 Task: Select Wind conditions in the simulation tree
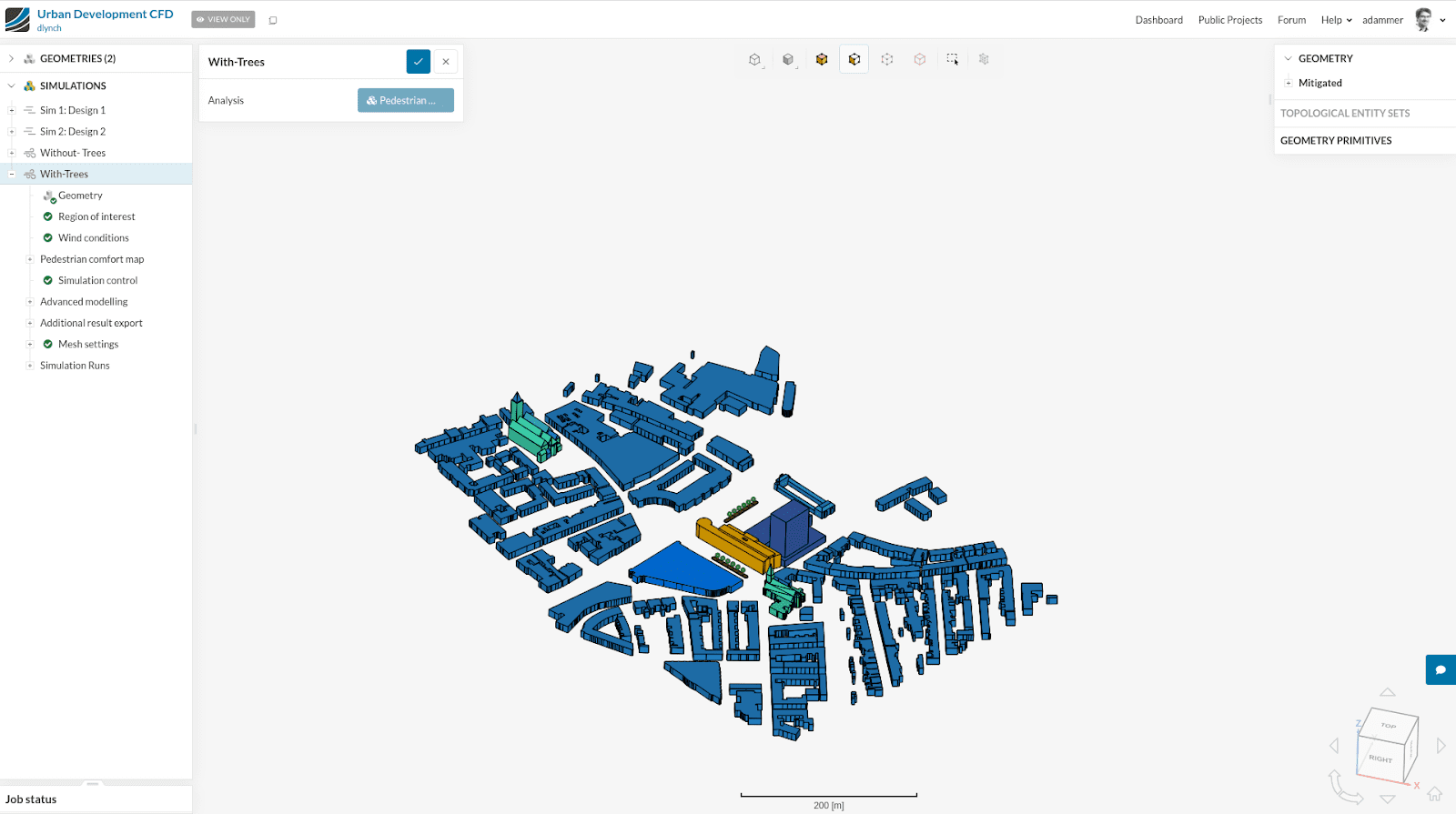click(94, 238)
